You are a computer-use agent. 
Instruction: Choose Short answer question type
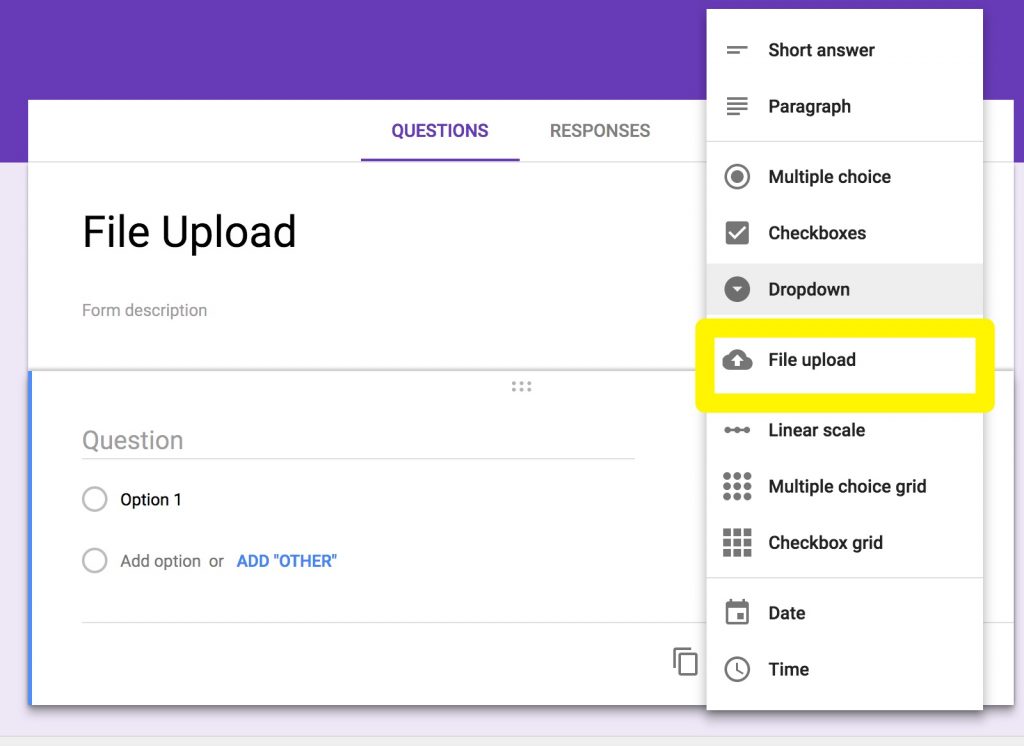tap(844, 50)
